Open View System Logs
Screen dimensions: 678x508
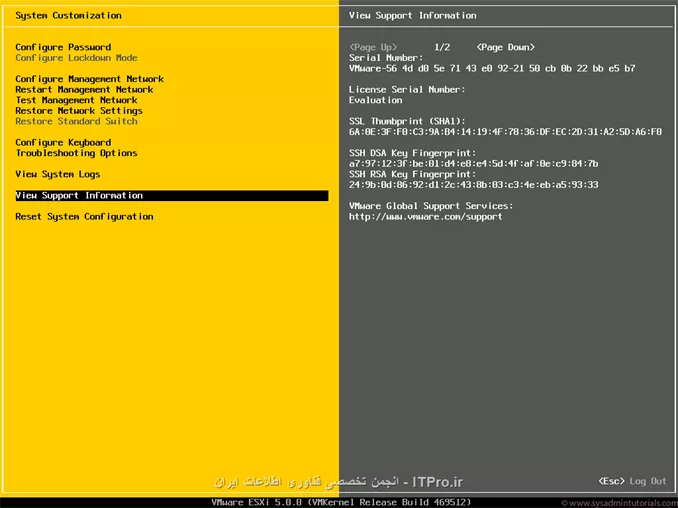[x=58, y=174]
